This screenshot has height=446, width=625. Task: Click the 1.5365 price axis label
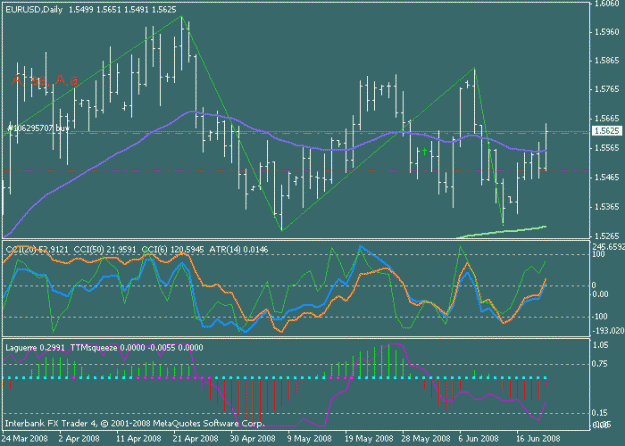[607, 206]
